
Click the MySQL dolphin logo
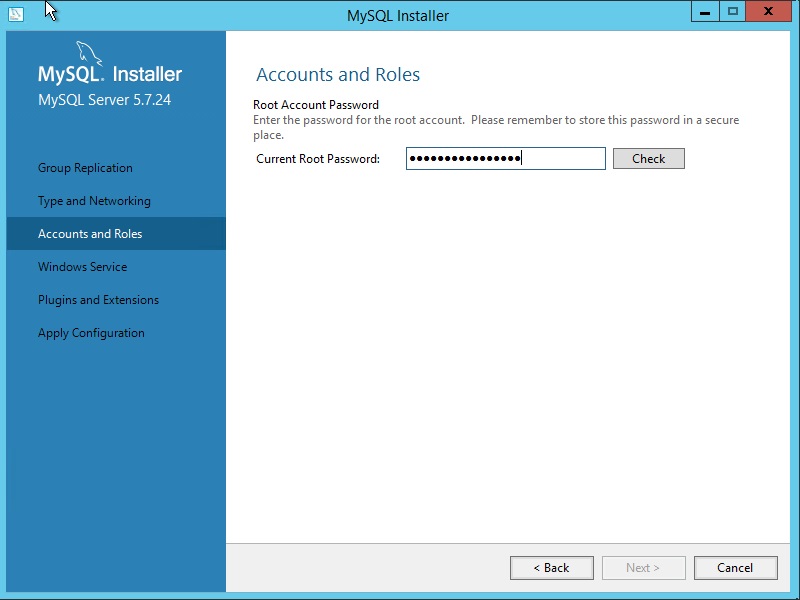[x=89, y=54]
